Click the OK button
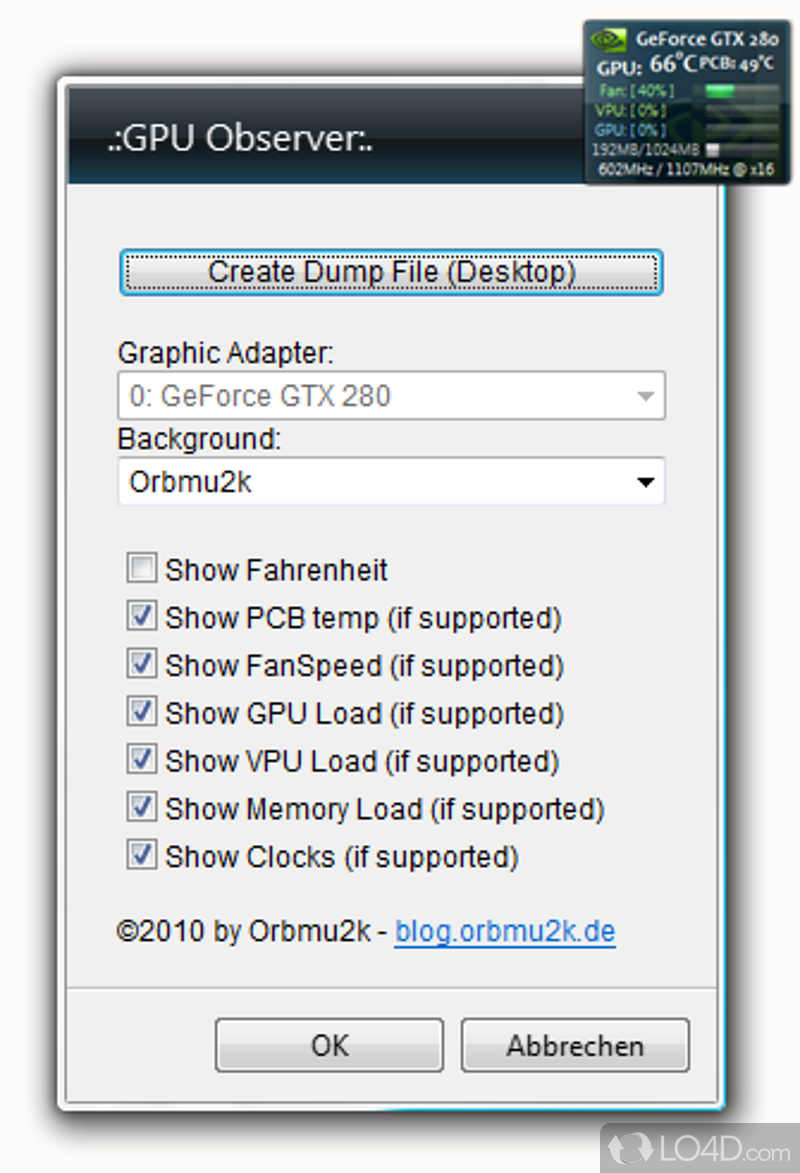Screen dimensions: 800x1173 click(329, 1045)
